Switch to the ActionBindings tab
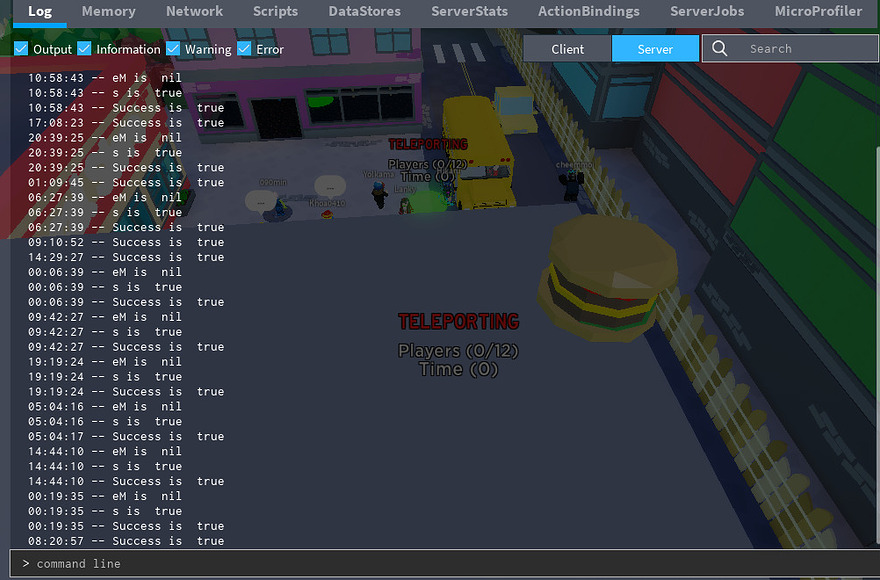Image resolution: width=880 pixels, height=580 pixels. [588, 11]
